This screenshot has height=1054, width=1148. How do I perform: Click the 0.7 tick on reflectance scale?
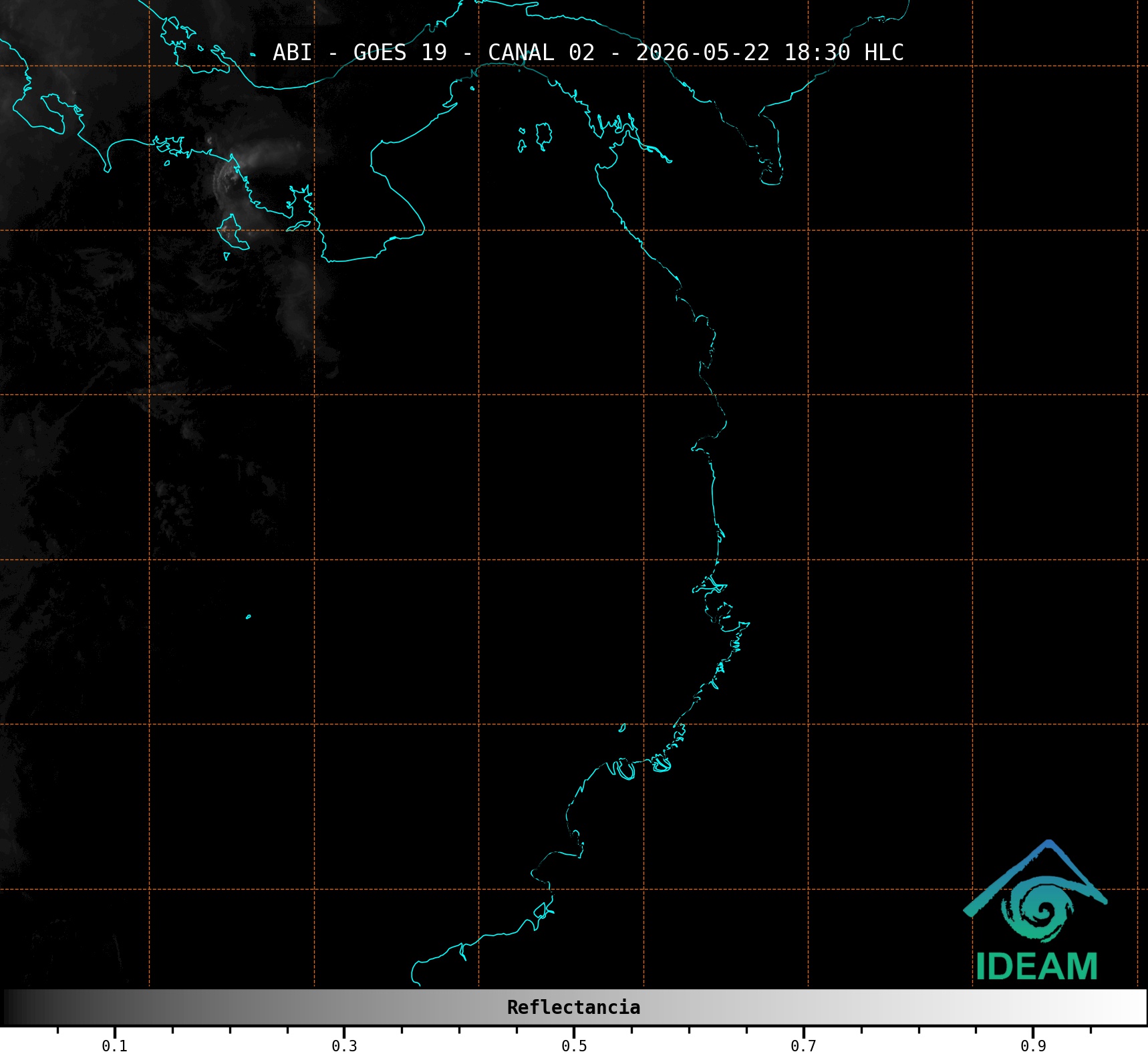803,1045
